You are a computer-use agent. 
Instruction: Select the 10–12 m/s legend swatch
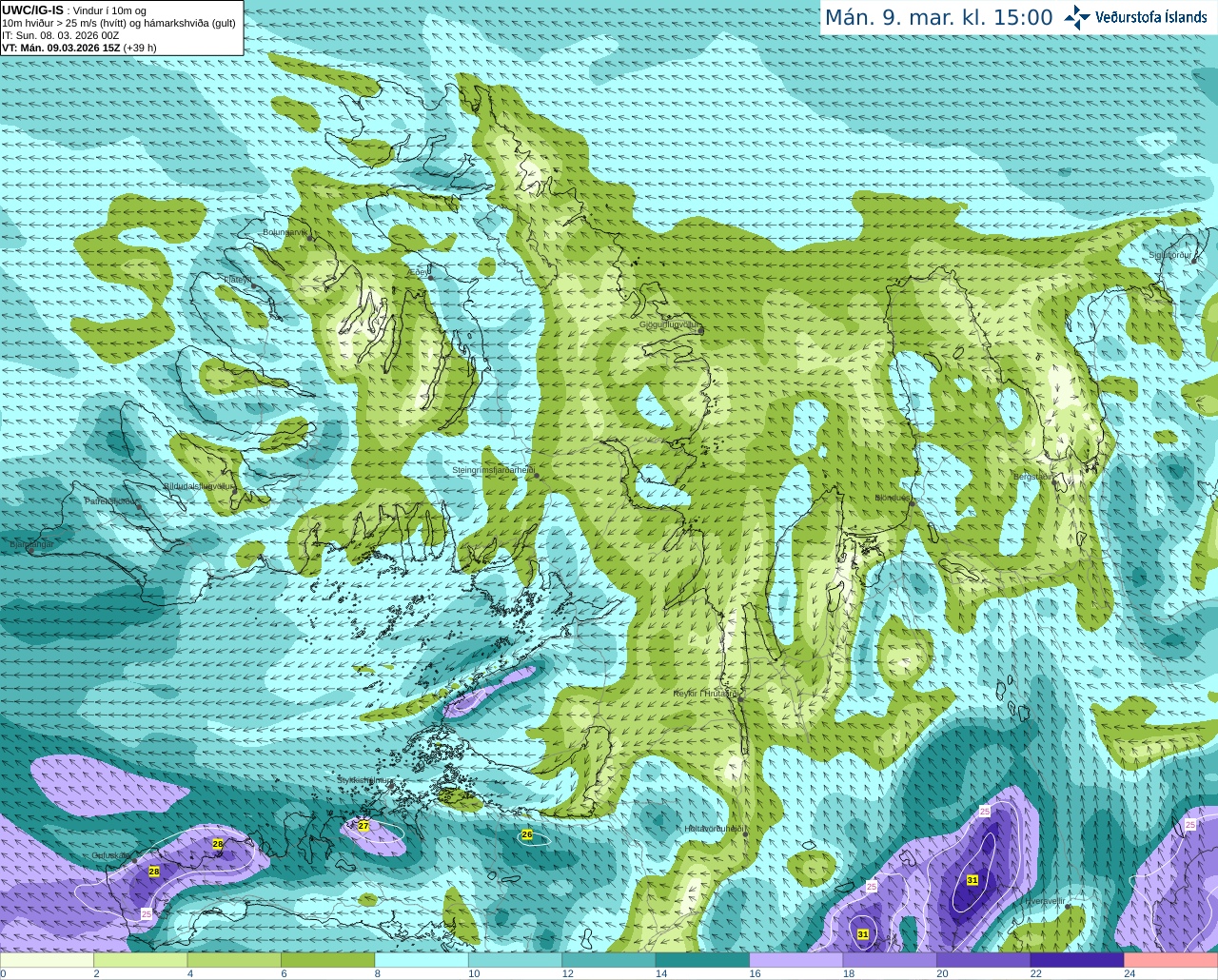pos(516,960)
